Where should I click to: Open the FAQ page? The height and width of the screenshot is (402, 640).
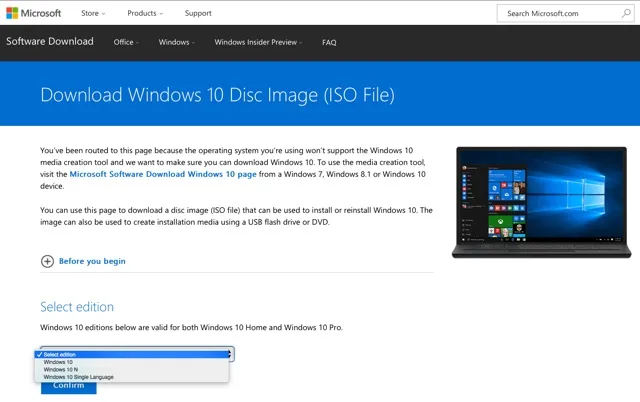point(329,42)
